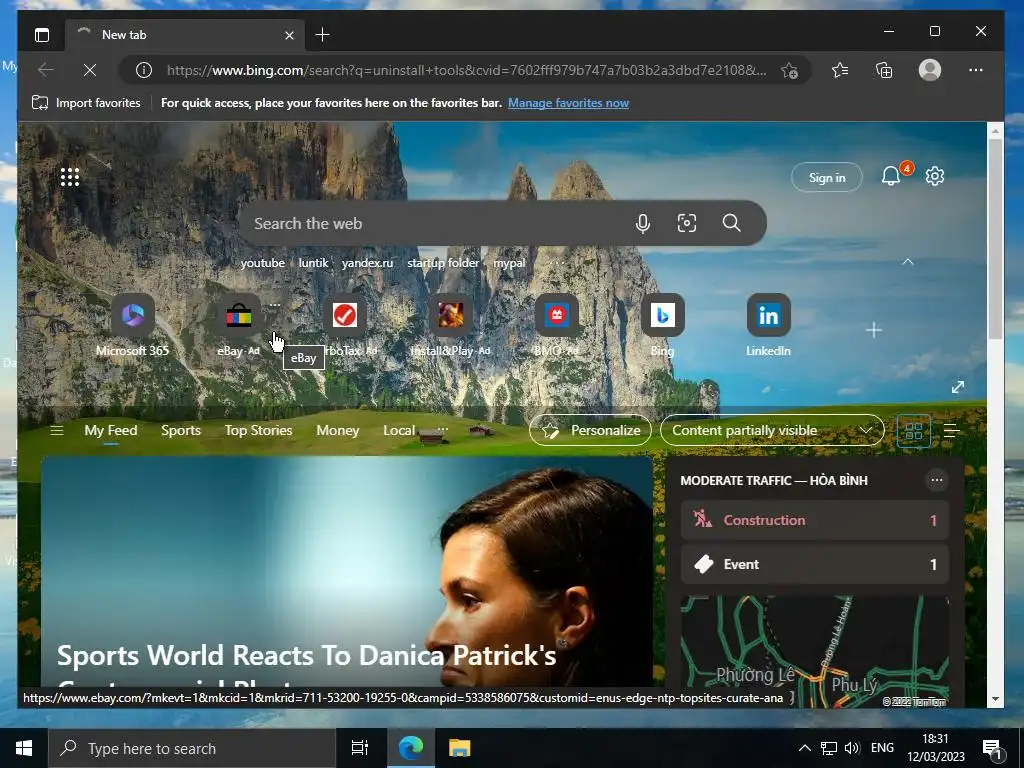Switch feed to grid layout view
The width and height of the screenshot is (1024, 768).
pyautogui.click(x=914, y=430)
